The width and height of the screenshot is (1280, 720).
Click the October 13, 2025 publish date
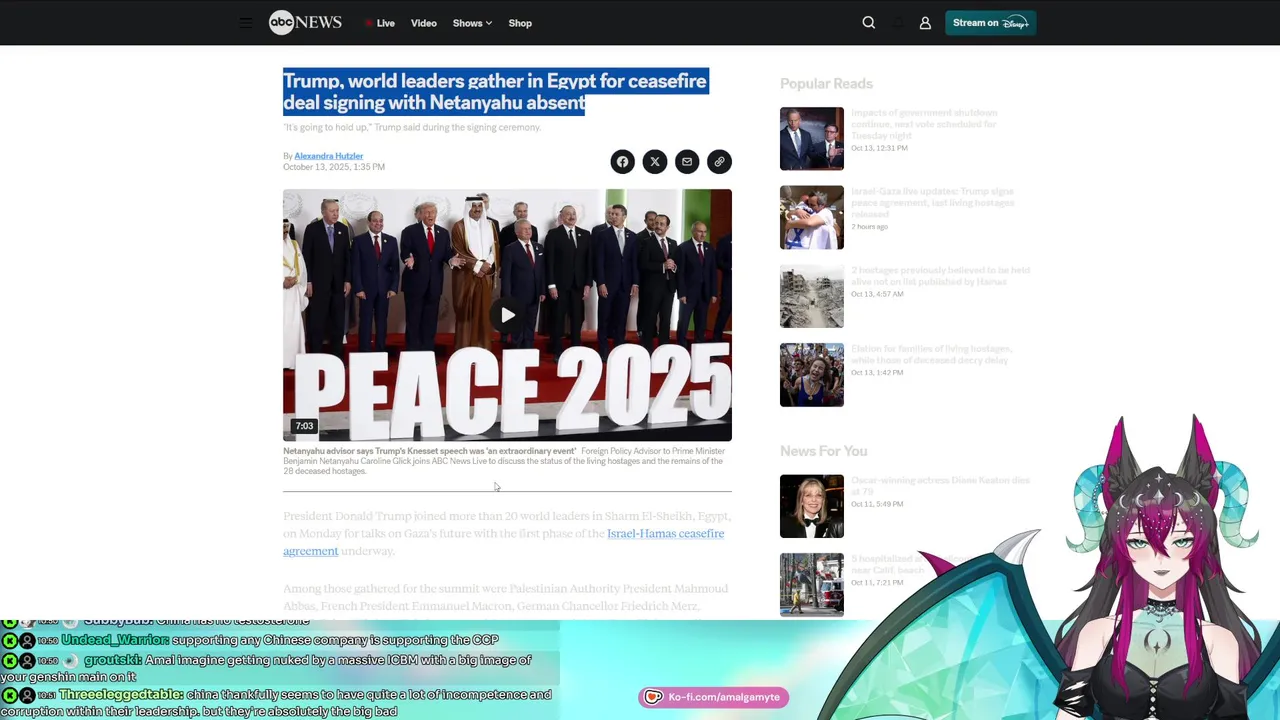[x=334, y=167]
